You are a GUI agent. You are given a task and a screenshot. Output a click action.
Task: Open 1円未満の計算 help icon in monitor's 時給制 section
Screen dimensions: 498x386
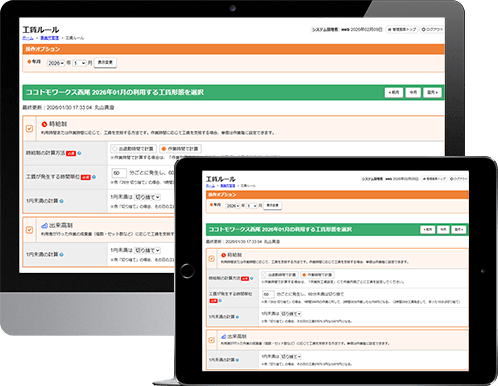coord(62,201)
